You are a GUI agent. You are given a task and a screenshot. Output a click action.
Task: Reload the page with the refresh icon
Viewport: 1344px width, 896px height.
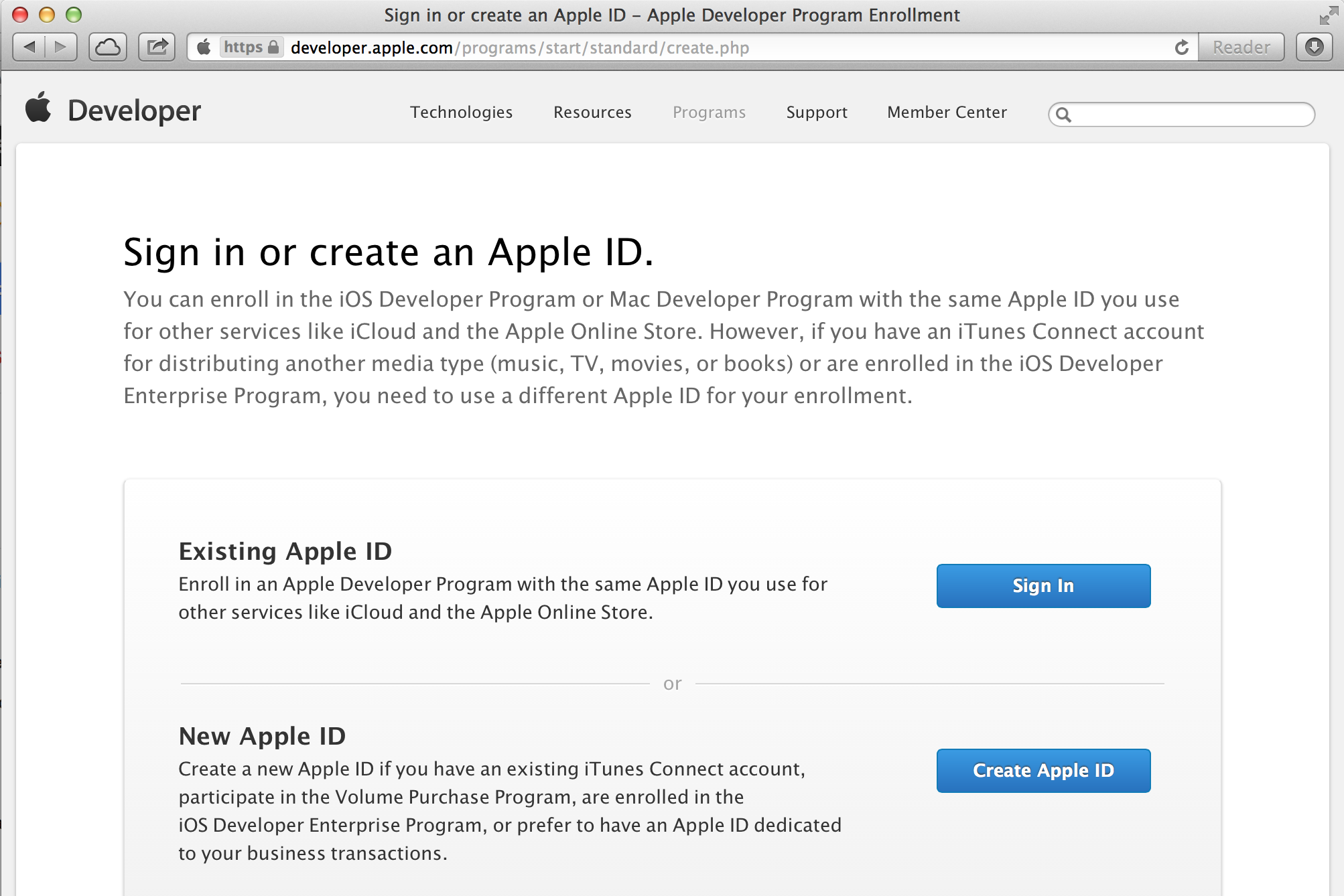pyautogui.click(x=1182, y=48)
